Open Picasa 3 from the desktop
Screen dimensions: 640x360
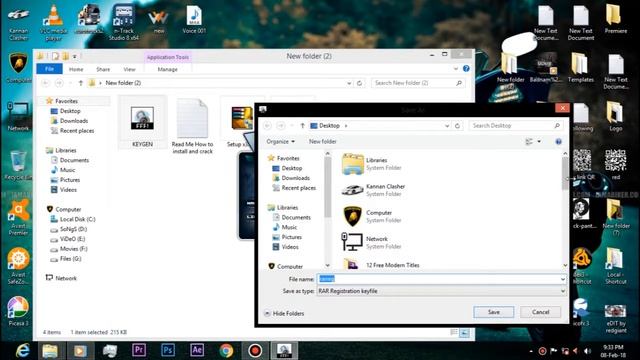tap(18, 311)
